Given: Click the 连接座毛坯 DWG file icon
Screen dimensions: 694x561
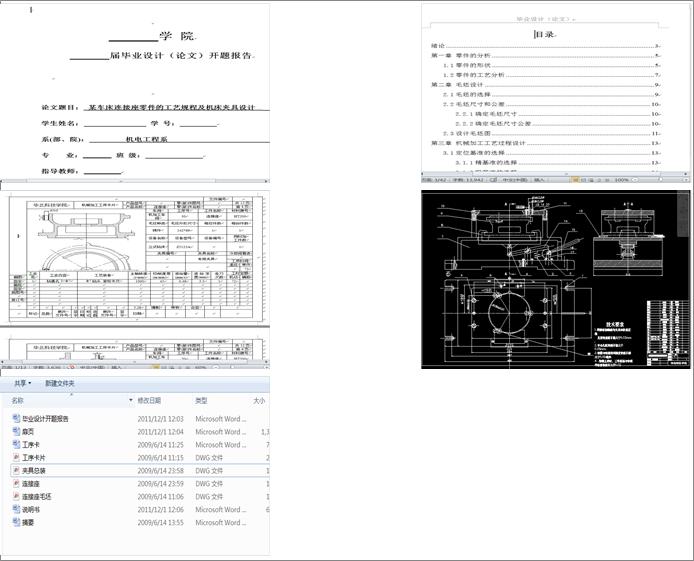Looking at the screenshot, I should point(16,497).
